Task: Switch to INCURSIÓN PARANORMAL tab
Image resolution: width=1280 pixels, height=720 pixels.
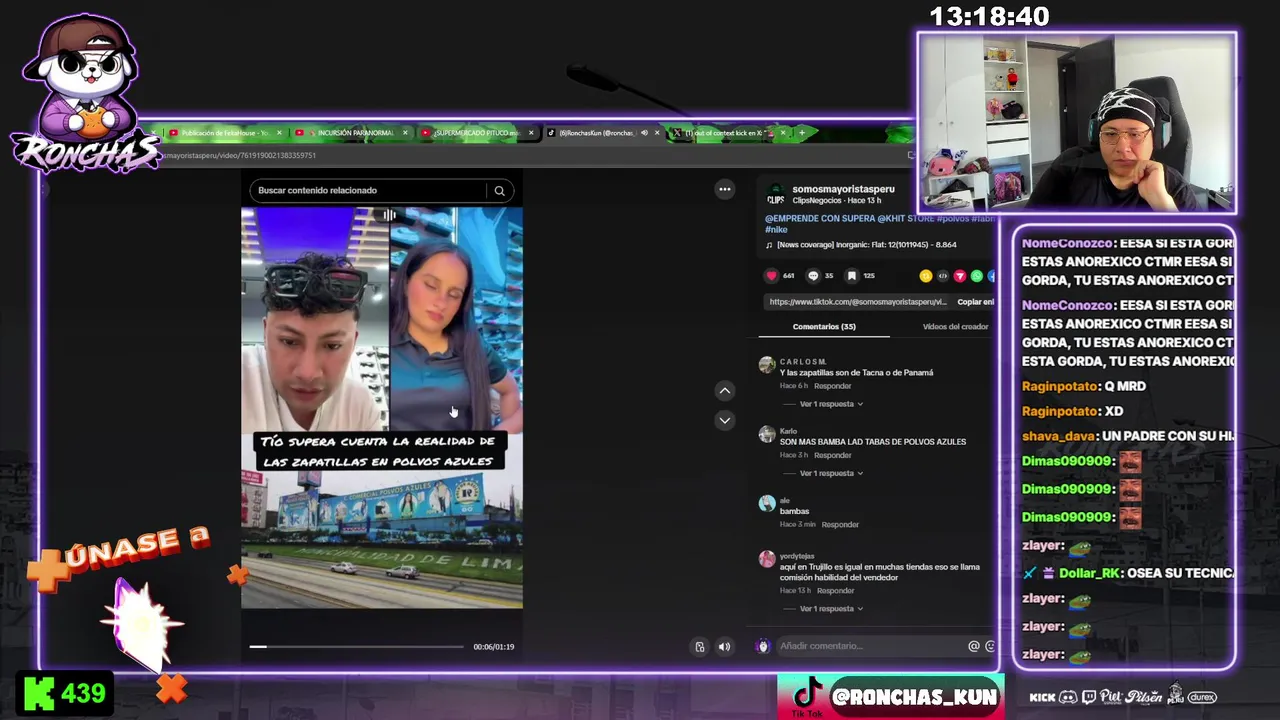Action: [352, 133]
